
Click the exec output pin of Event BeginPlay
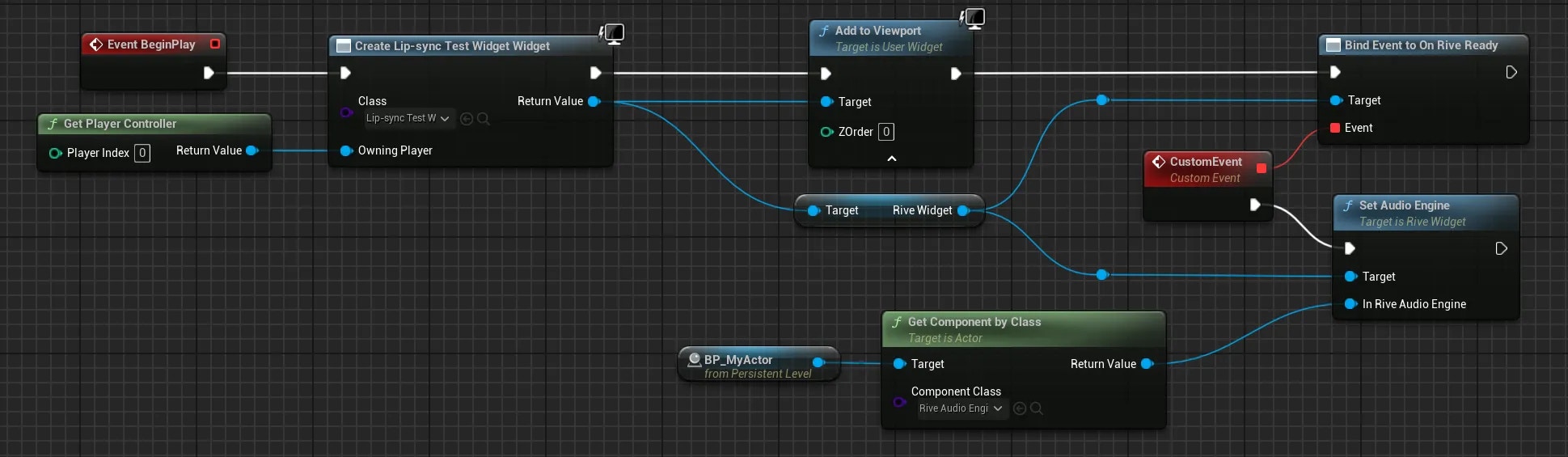point(209,73)
